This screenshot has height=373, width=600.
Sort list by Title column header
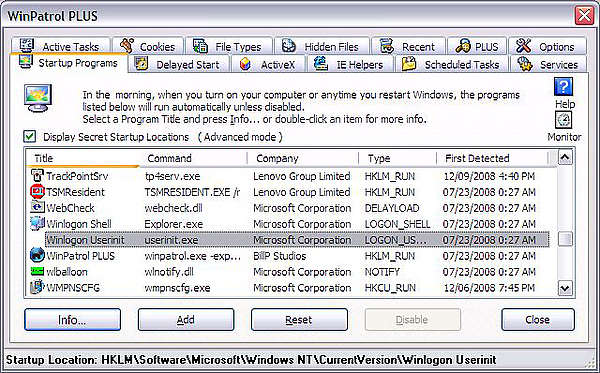pyautogui.click(x=83, y=158)
